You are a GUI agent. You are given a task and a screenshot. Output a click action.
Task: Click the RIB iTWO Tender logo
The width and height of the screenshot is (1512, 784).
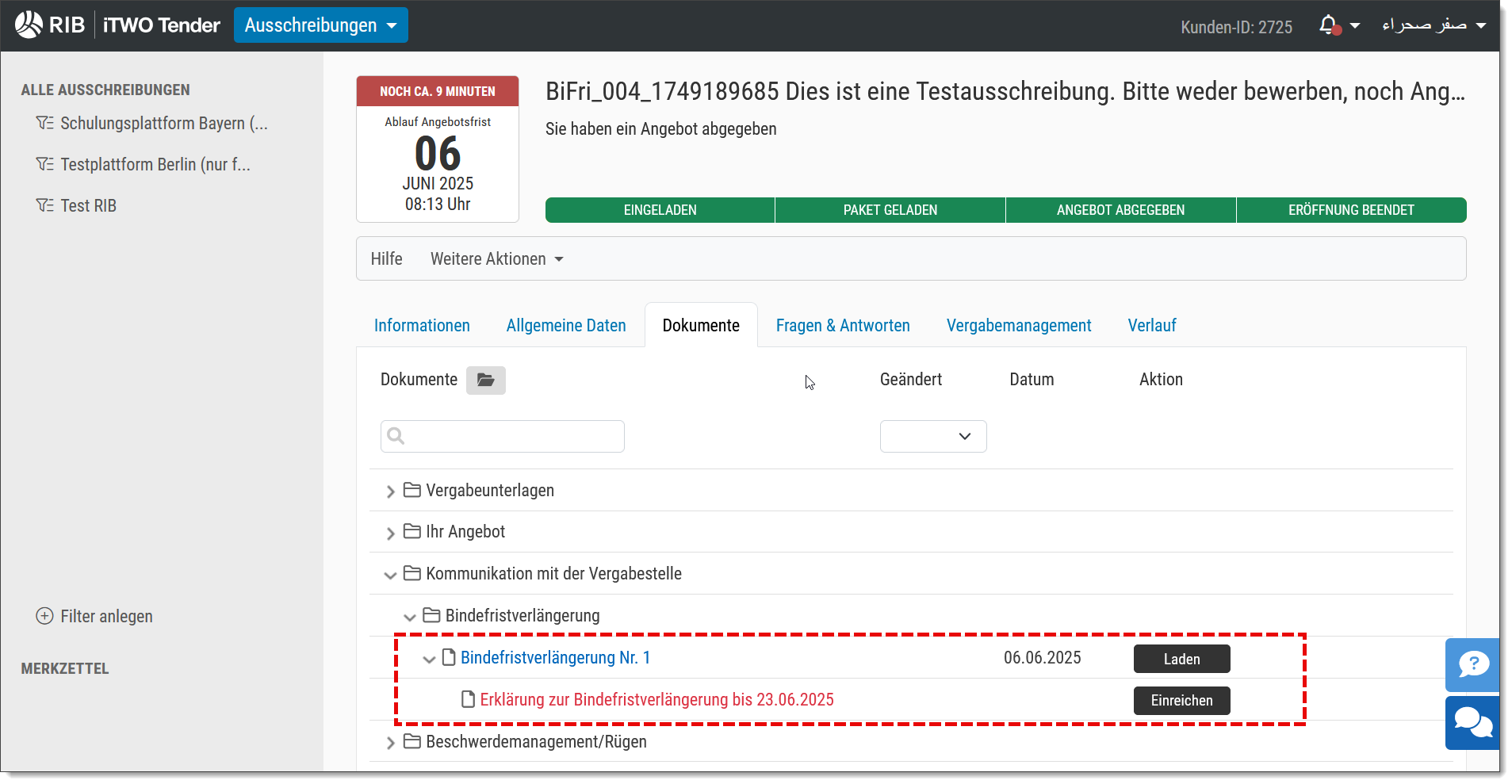pyautogui.click(x=117, y=25)
